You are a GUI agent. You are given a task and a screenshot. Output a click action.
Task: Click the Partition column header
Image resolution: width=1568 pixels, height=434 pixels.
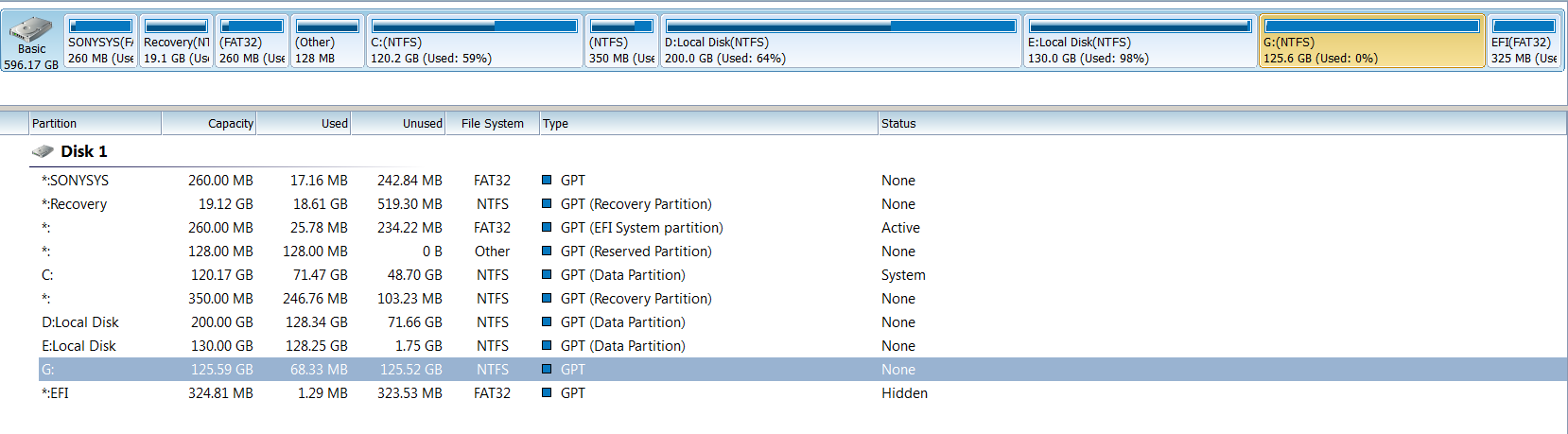pos(55,123)
